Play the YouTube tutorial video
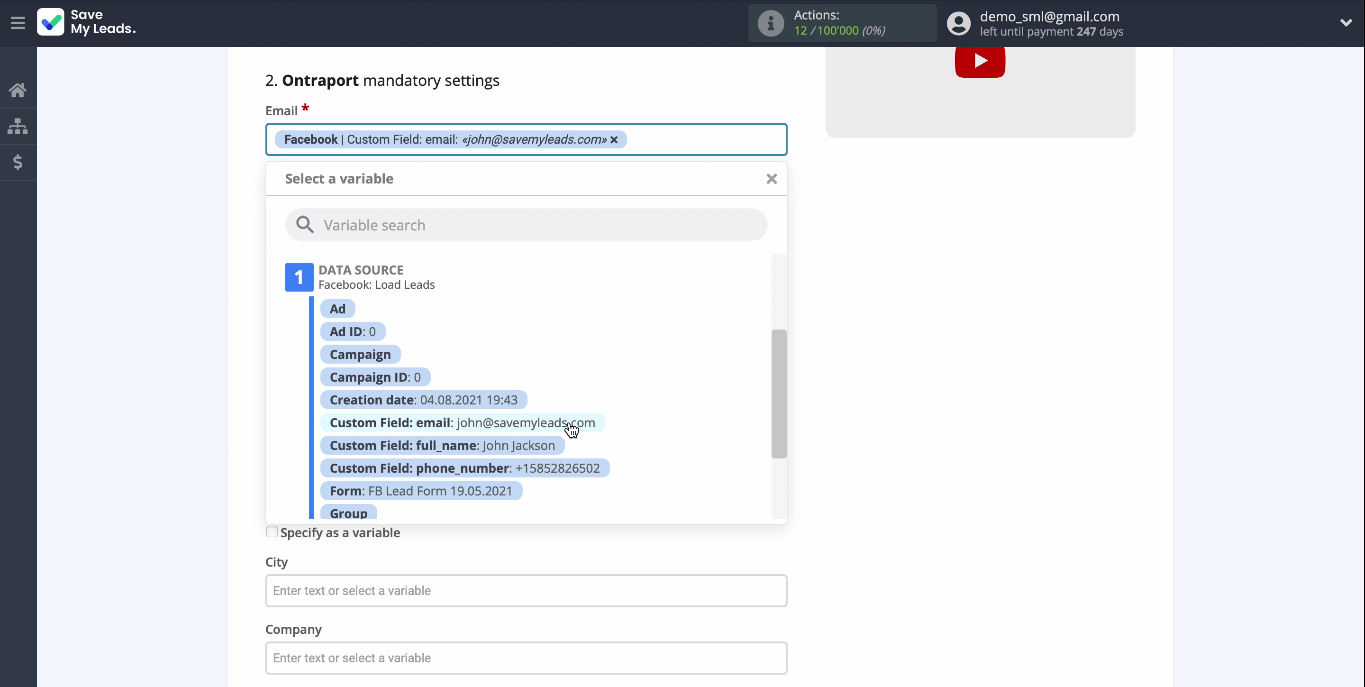1365x687 pixels. [980, 61]
